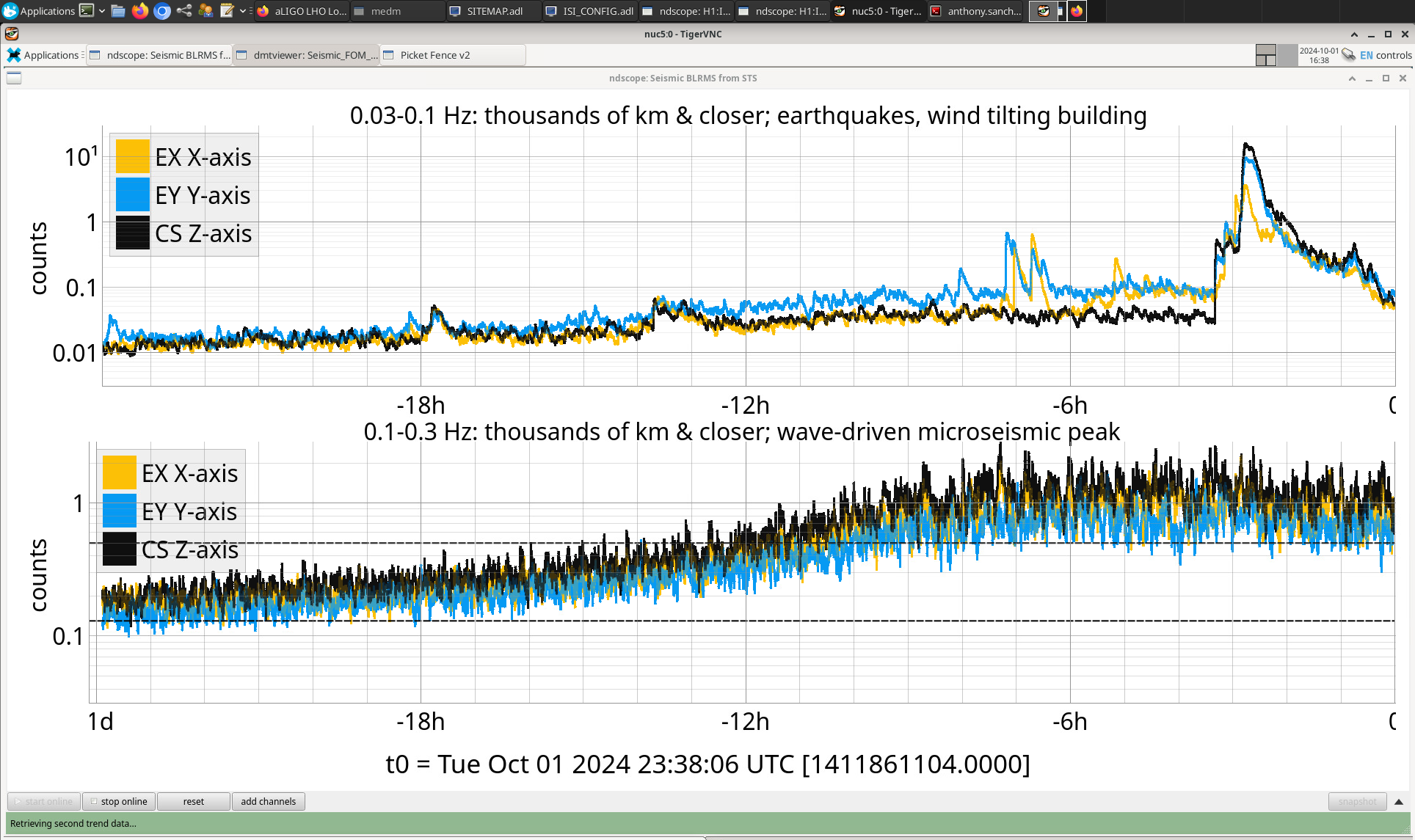1415x840 pixels.
Task: Expand the control panel with the triangle arrow
Action: click(x=1399, y=801)
